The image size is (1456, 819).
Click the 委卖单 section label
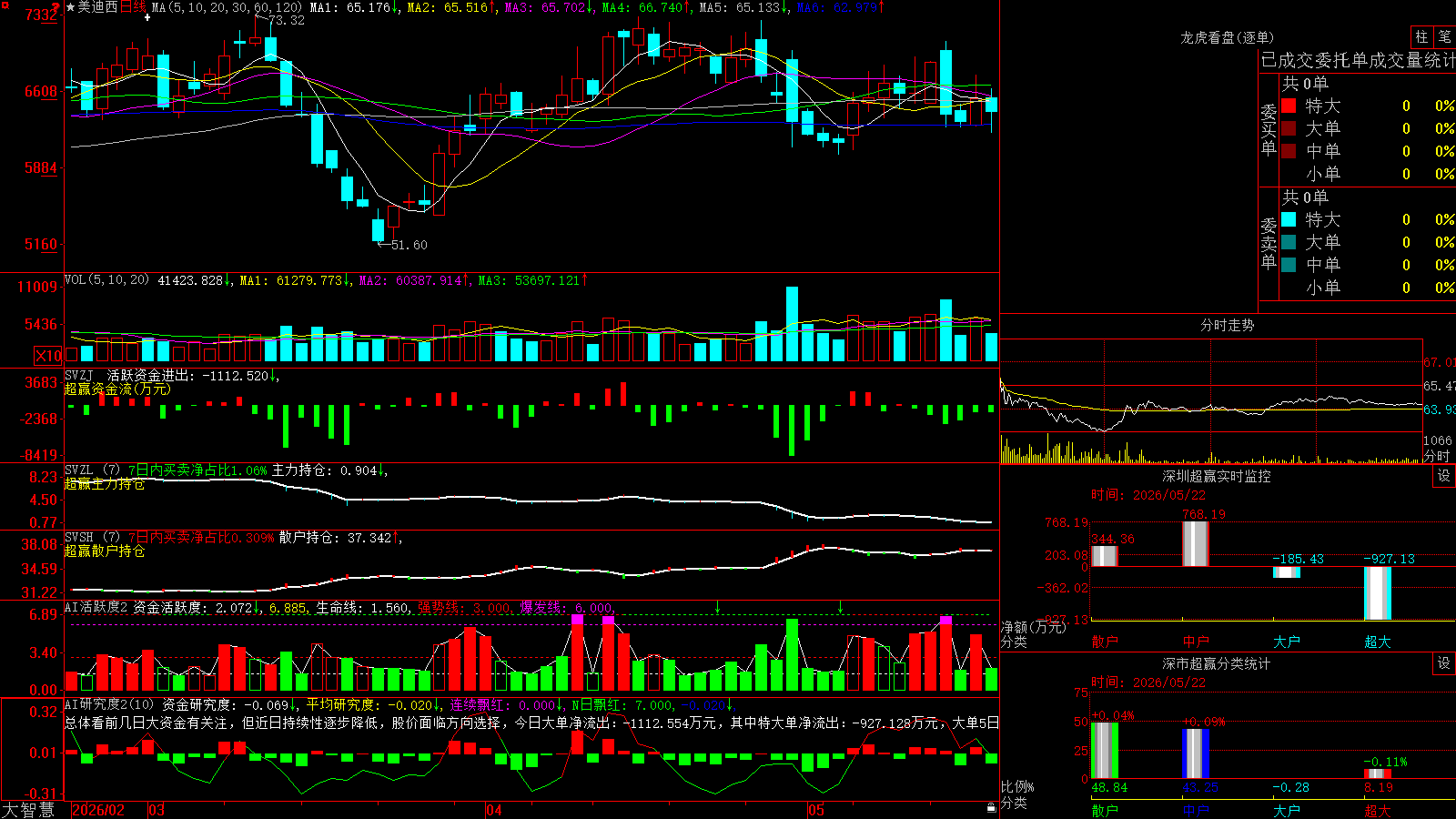click(1269, 242)
